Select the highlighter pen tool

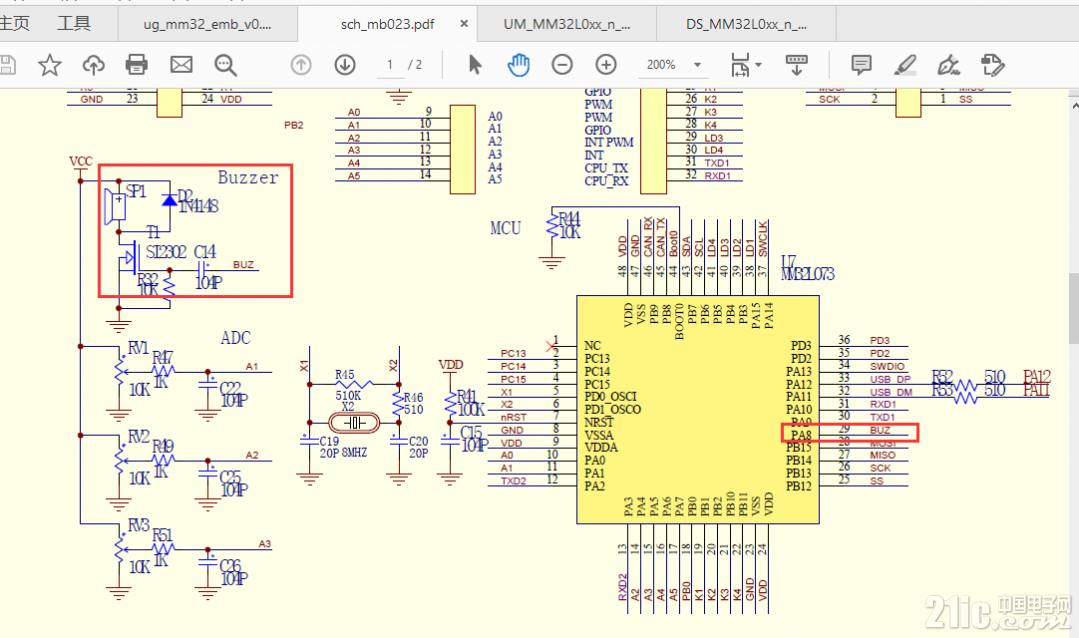(905, 65)
